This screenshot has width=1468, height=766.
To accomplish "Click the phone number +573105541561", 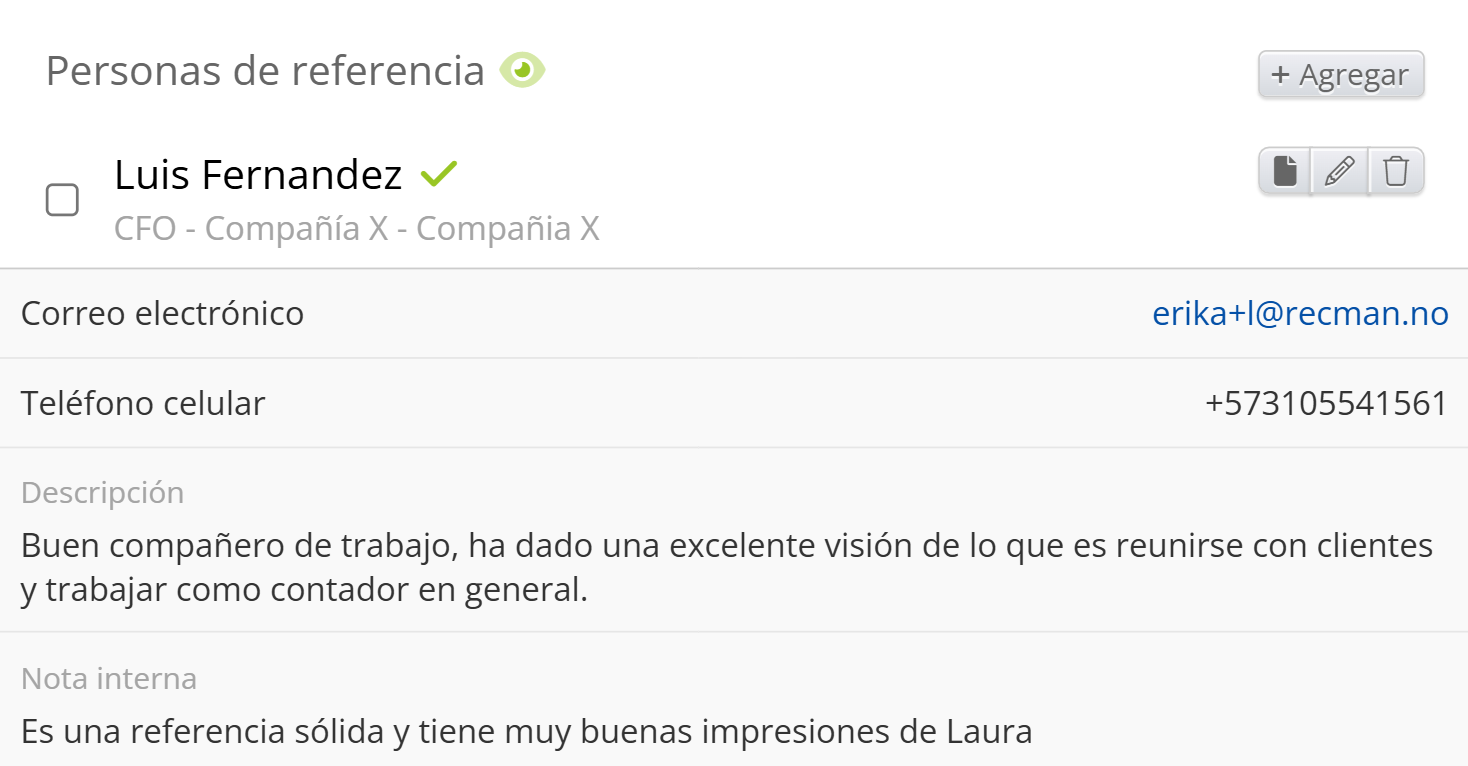I will click(1326, 403).
